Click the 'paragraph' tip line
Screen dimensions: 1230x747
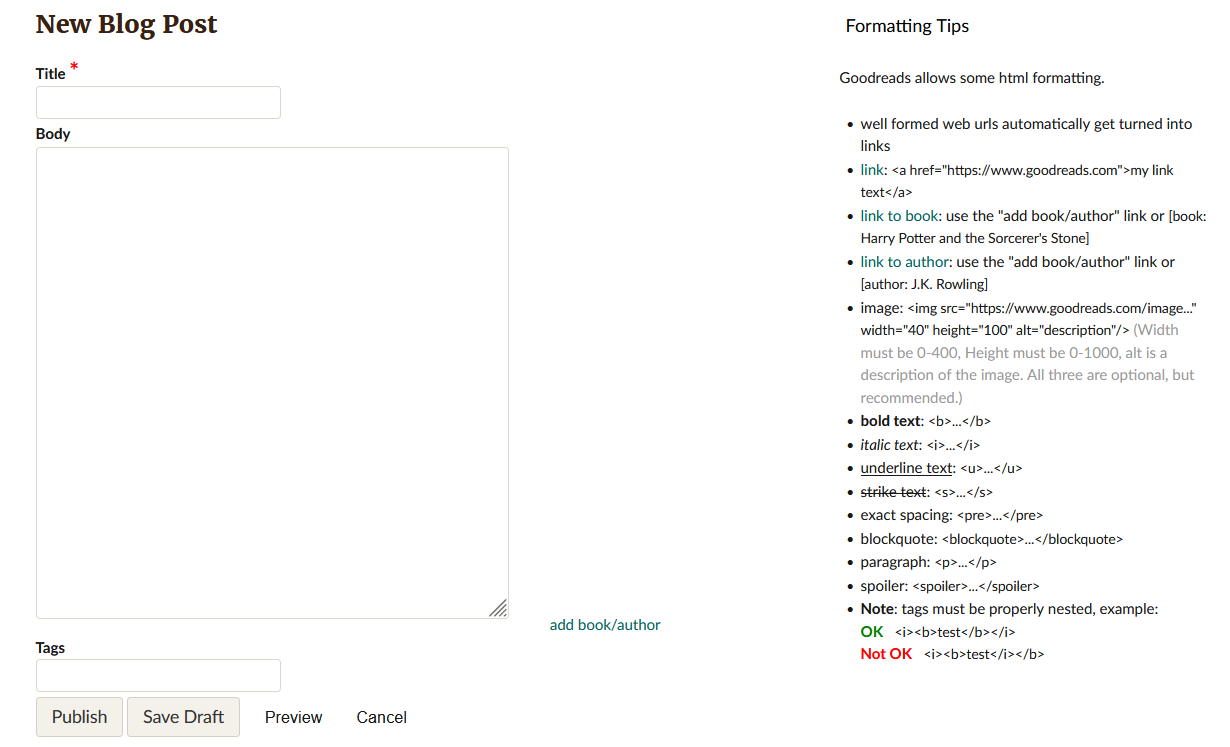928,562
